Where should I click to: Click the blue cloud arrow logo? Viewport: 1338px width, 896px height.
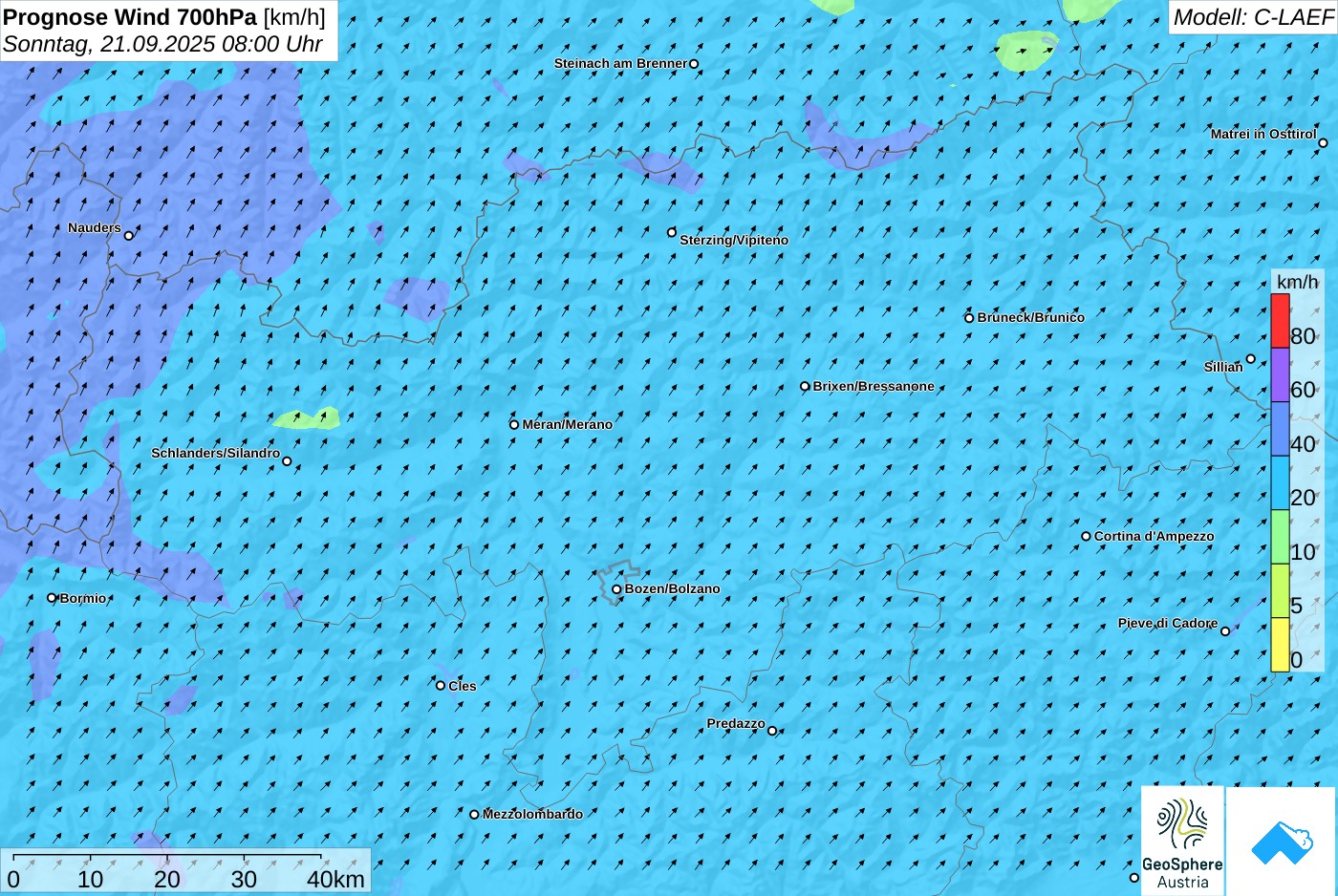(1282, 843)
